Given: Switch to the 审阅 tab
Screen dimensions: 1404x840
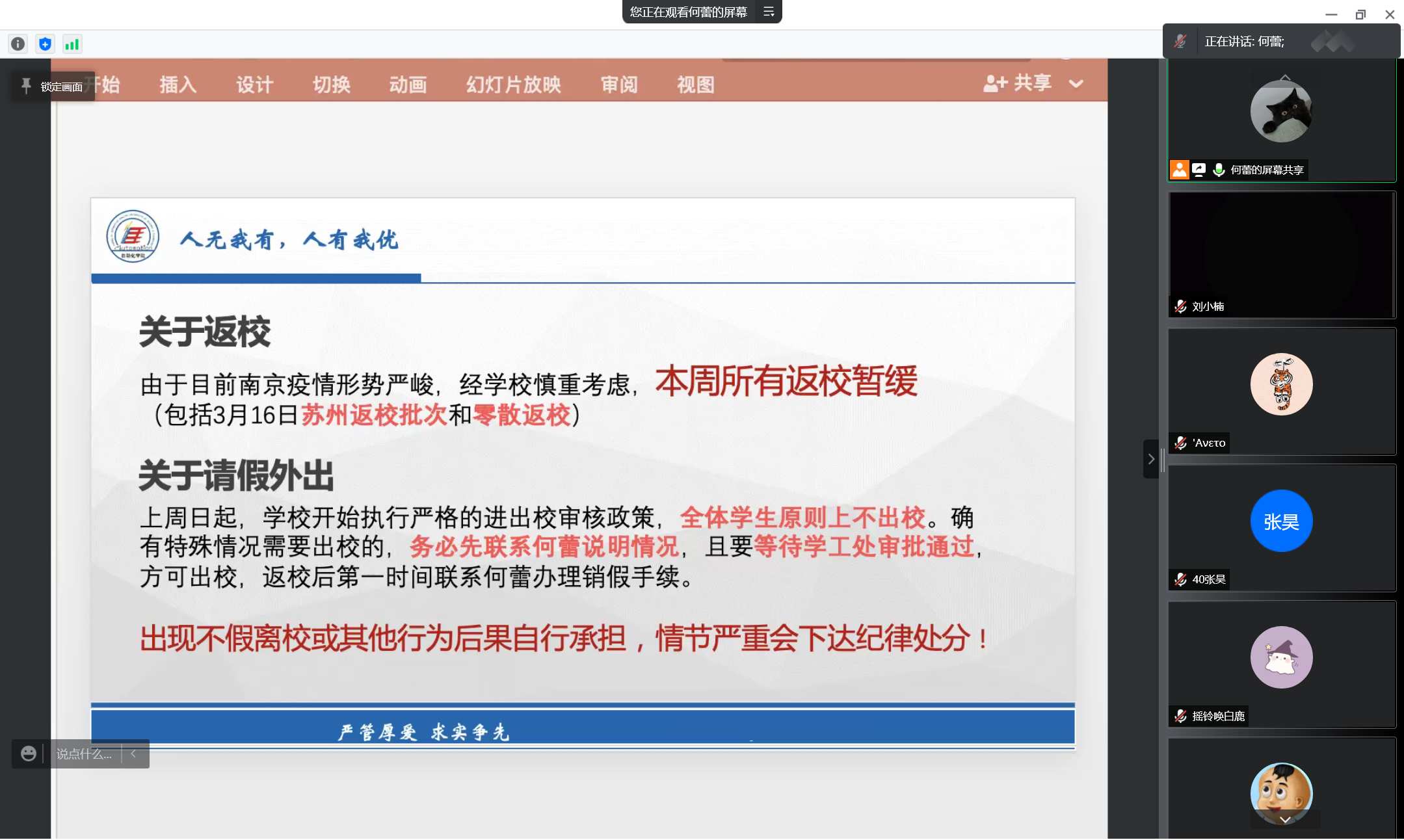Looking at the screenshot, I should click(x=618, y=85).
